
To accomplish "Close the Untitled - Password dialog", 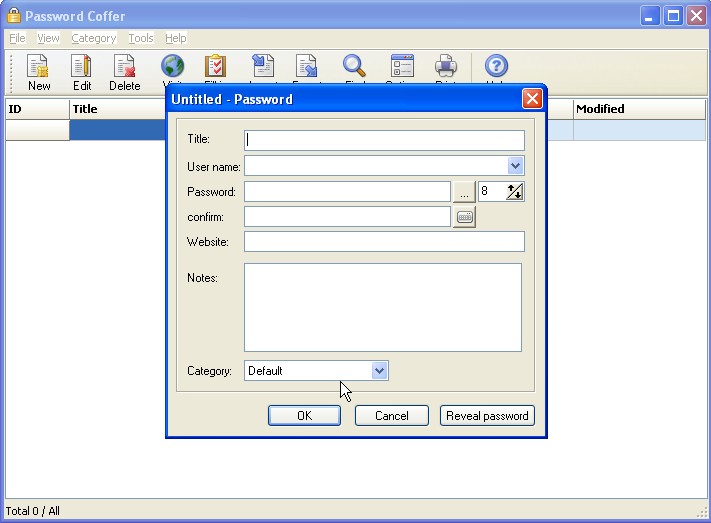I will [x=532, y=98].
